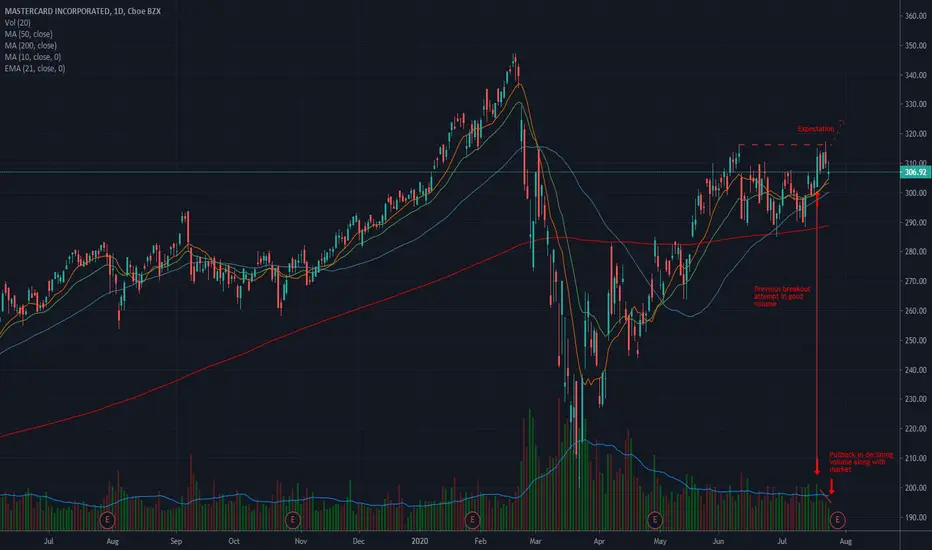The width and height of the screenshot is (932, 550).
Task: Click the 320.00 price axis label
Action: point(915,134)
